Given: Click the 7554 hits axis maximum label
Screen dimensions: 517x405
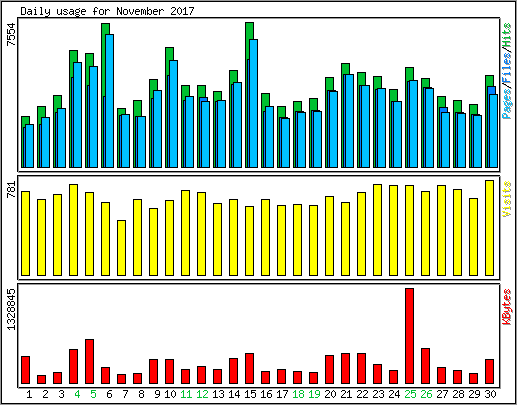Looking at the screenshot, I should click(11, 34).
